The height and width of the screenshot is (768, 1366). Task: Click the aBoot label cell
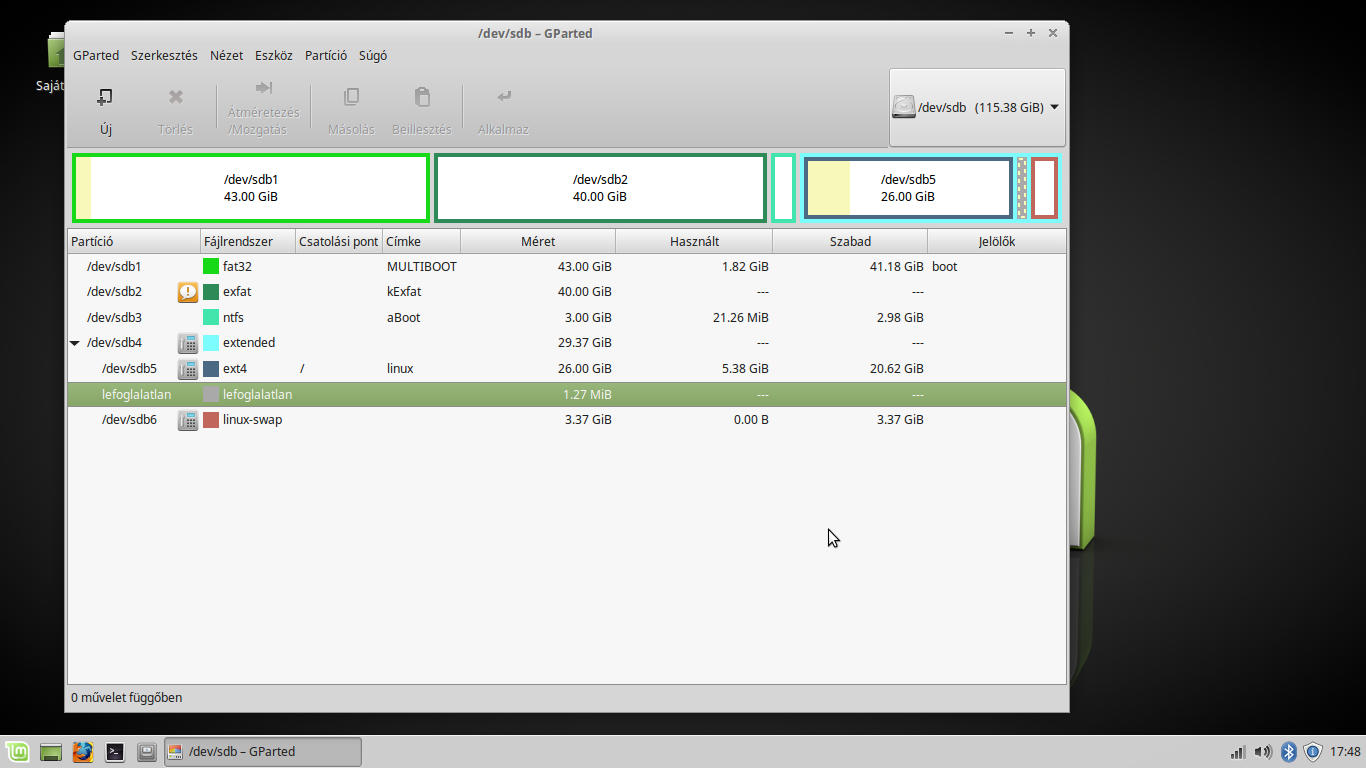click(404, 318)
